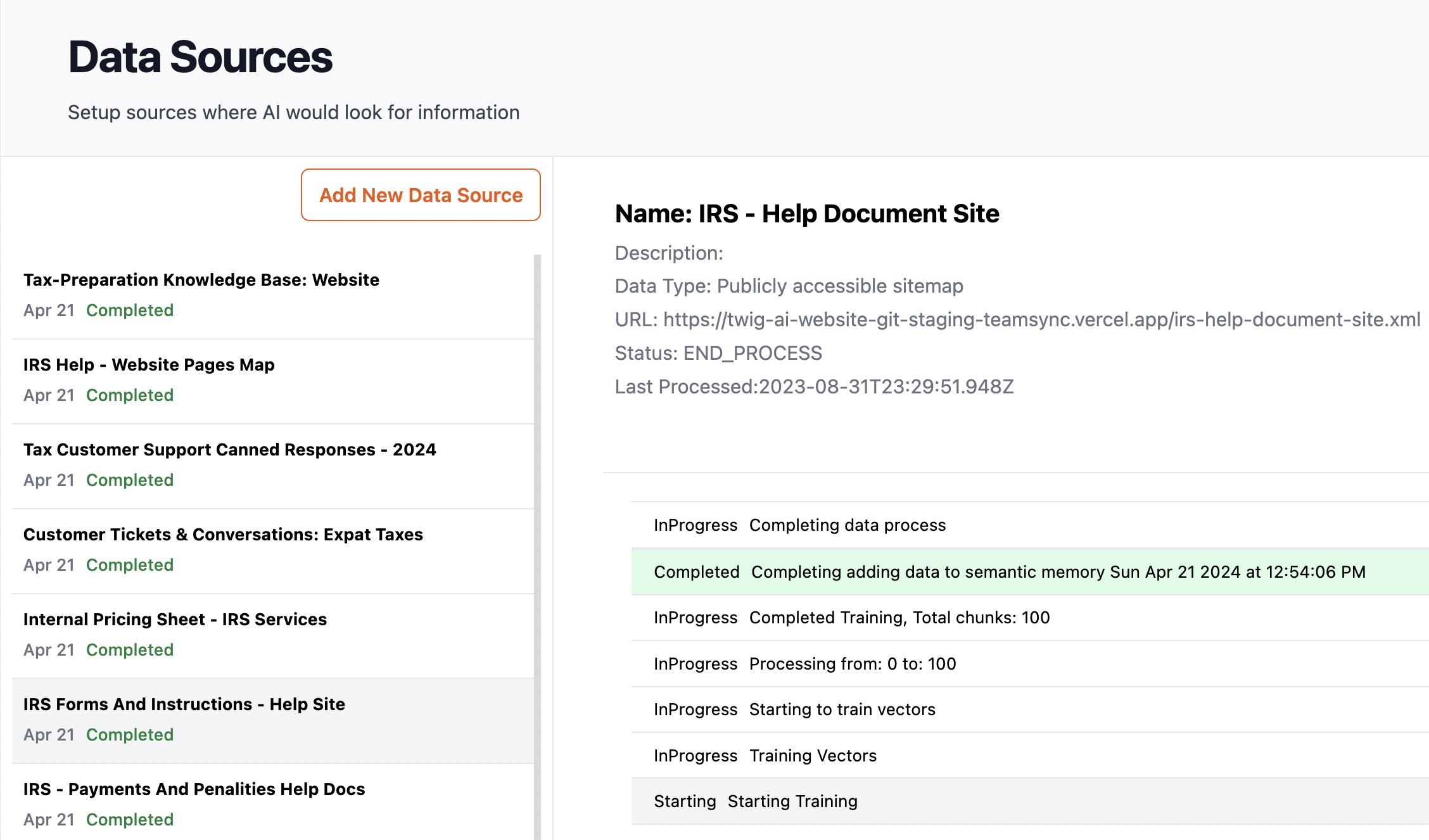Select Tax-Preparation Knowledge Base: Website source

click(x=273, y=296)
